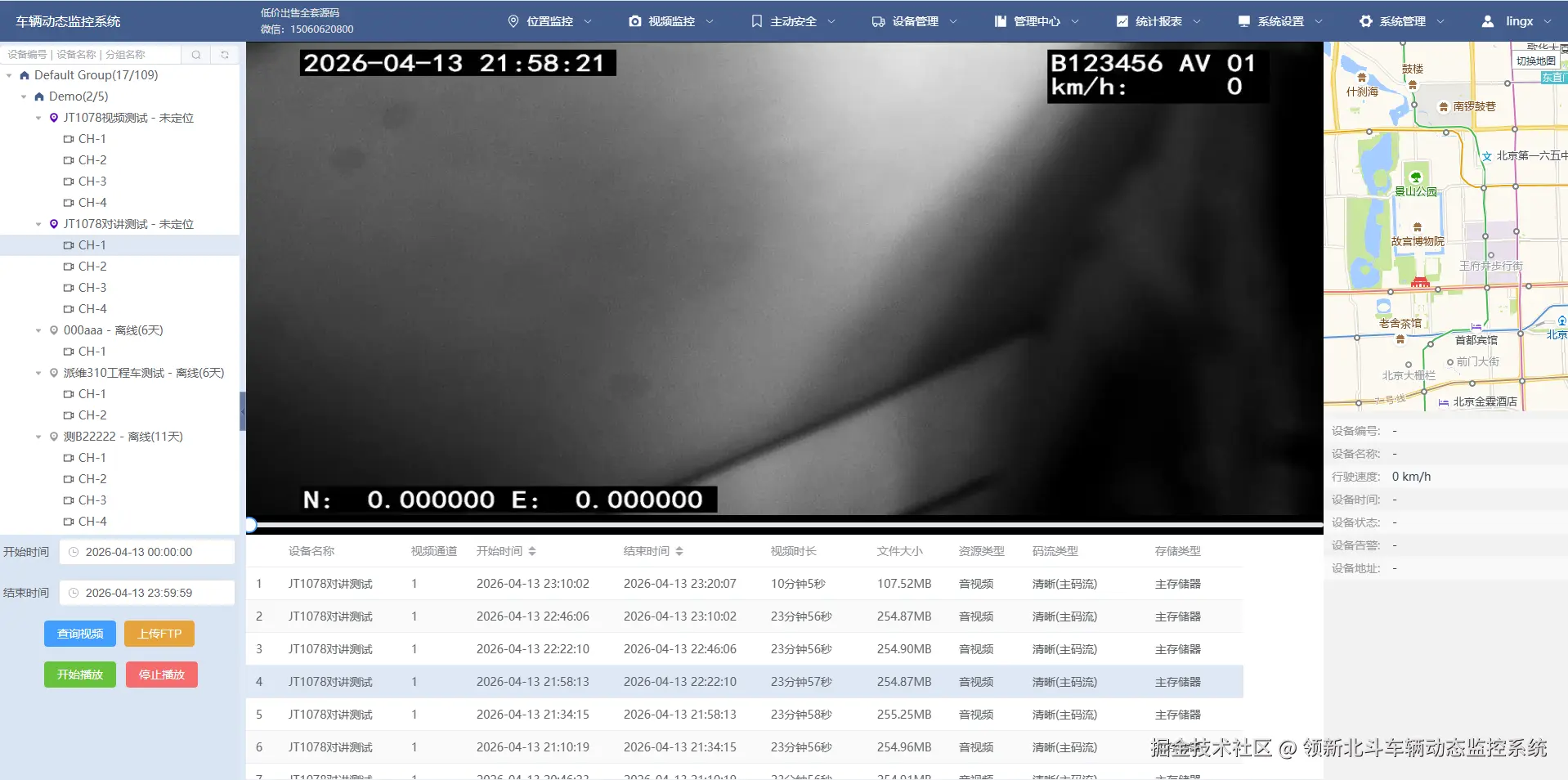The height and width of the screenshot is (780, 1568).
Task: Click the video progress slider handle
Action: tap(251, 525)
